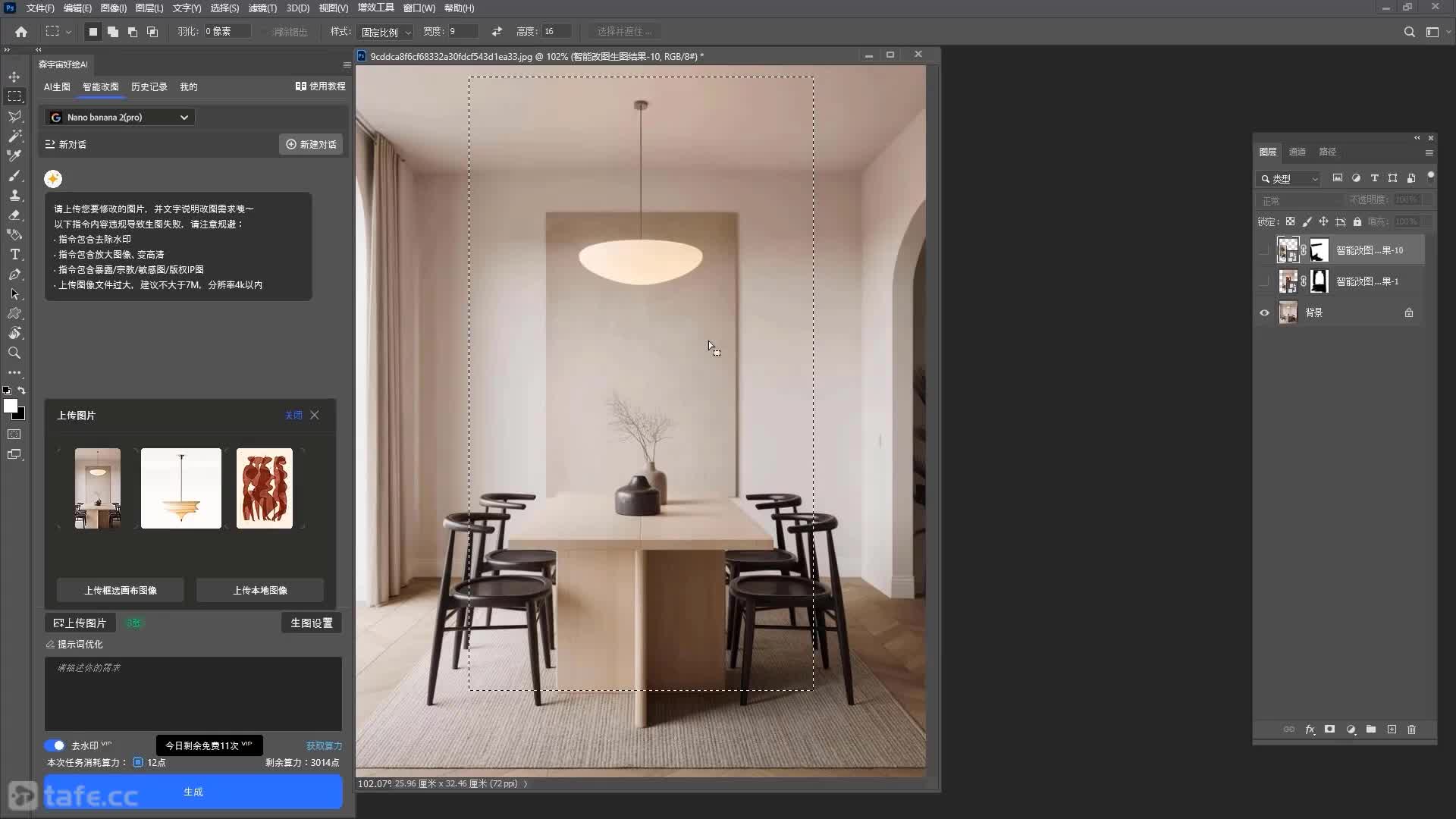Select the Brush tool
The height and width of the screenshot is (819, 1456).
click(x=14, y=175)
